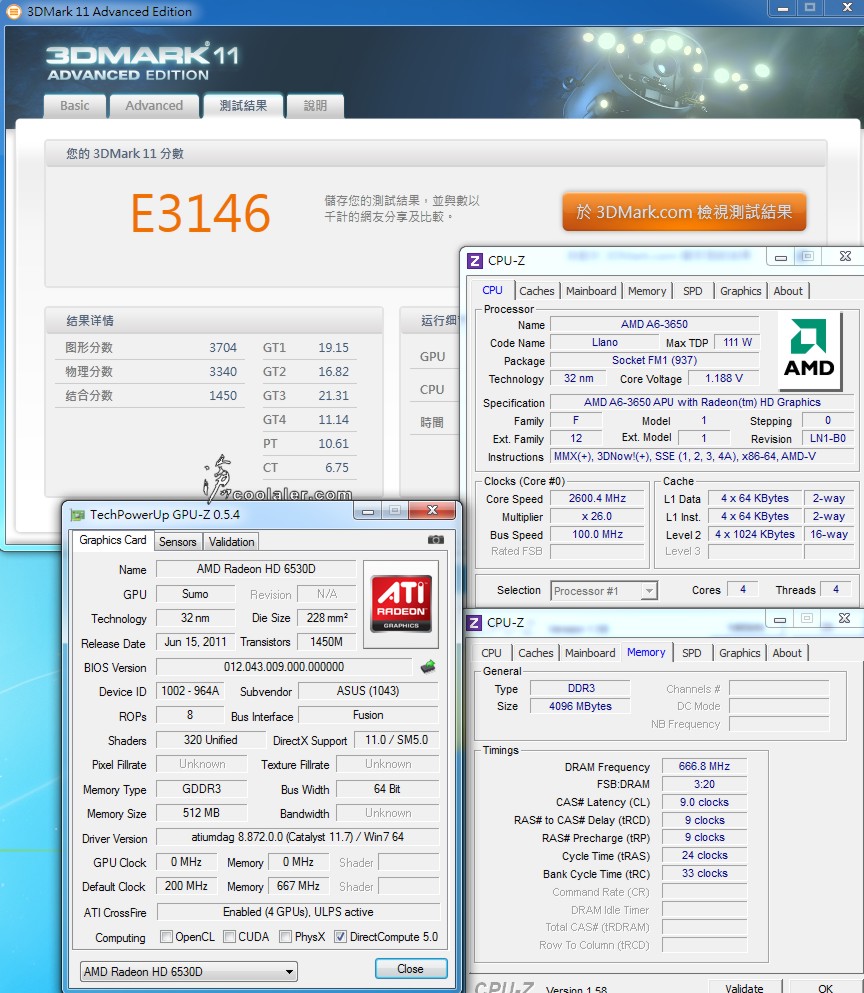This screenshot has height=993, width=864.
Task: Open the Validation tab in GPU-Z
Action: click(x=231, y=541)
